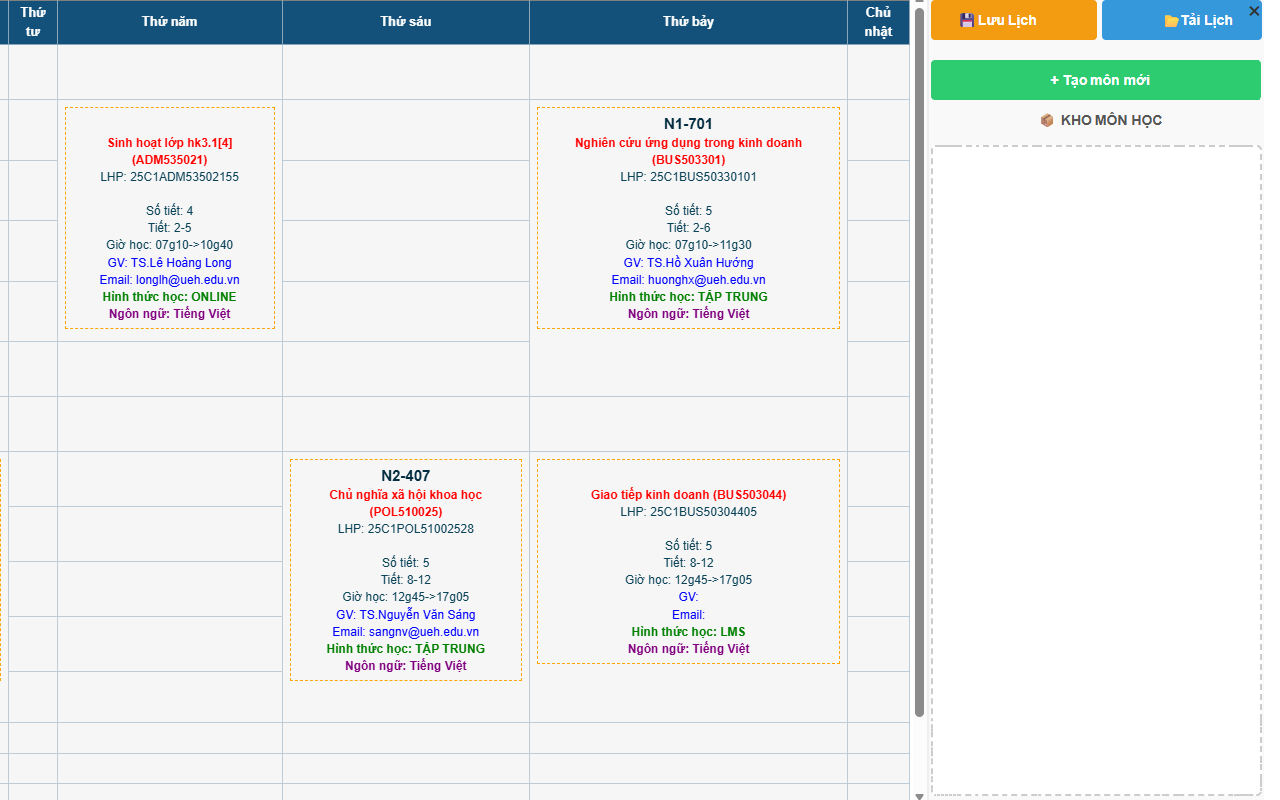1280x800 pixels.
Task: Select the Giao tiếp kinh doanh BUS503044 card
Action: point(688,561)
